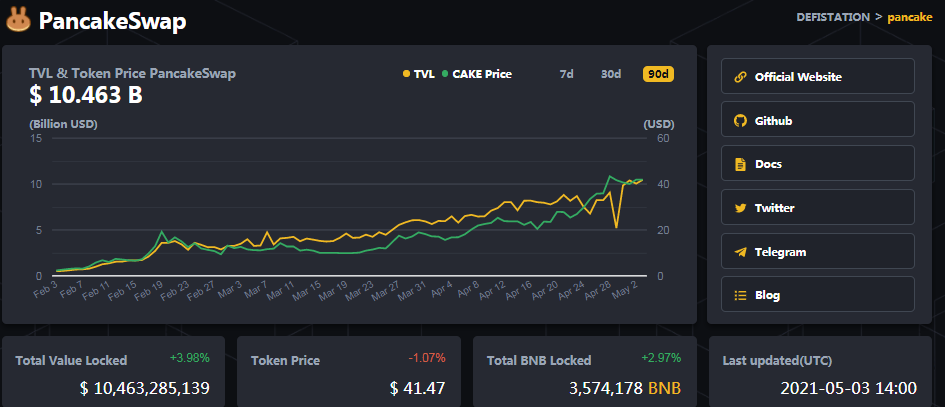Click the green CAKE Price legend dot

(445, 74)
